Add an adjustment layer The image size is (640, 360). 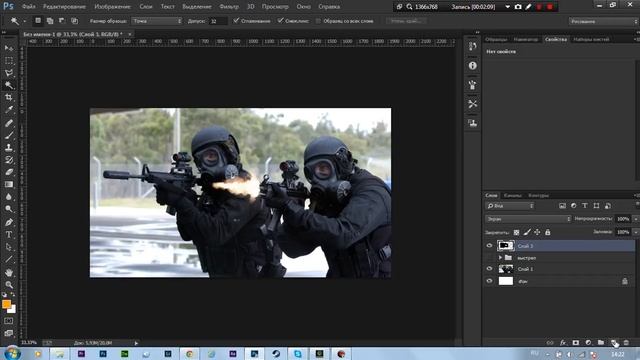pyautogui.click(x=588, y=342)
